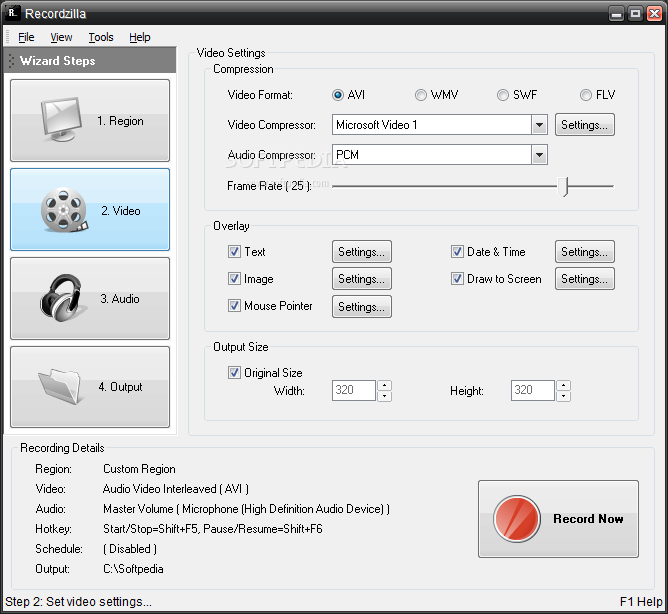Close the Recordzilla window
Viewport: 668px width, 614px height.
654,14
